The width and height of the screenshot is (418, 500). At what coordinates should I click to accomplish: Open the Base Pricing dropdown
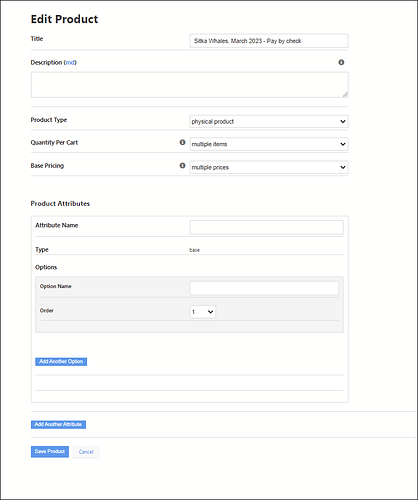tap(269, 167)
